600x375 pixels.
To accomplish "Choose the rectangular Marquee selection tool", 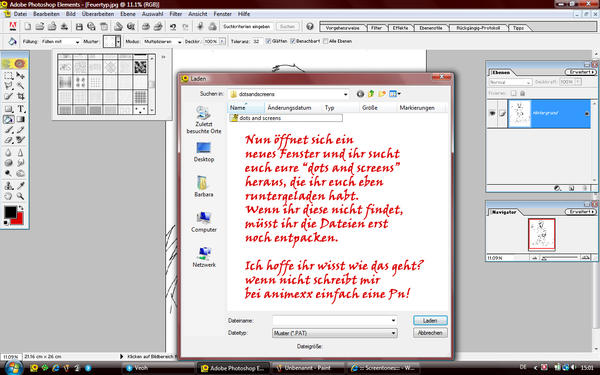I will (x=8, y=75).
